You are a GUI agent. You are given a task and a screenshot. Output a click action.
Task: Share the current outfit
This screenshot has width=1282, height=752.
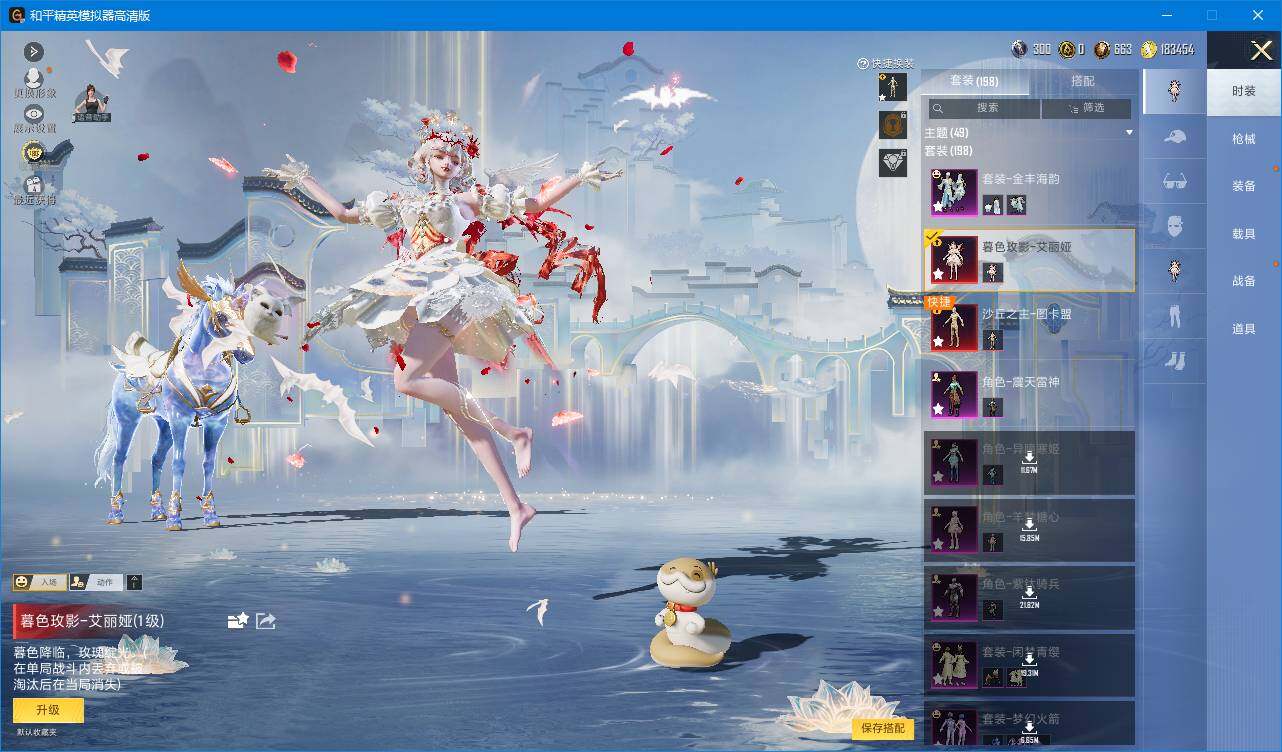[x=266, y=621]
